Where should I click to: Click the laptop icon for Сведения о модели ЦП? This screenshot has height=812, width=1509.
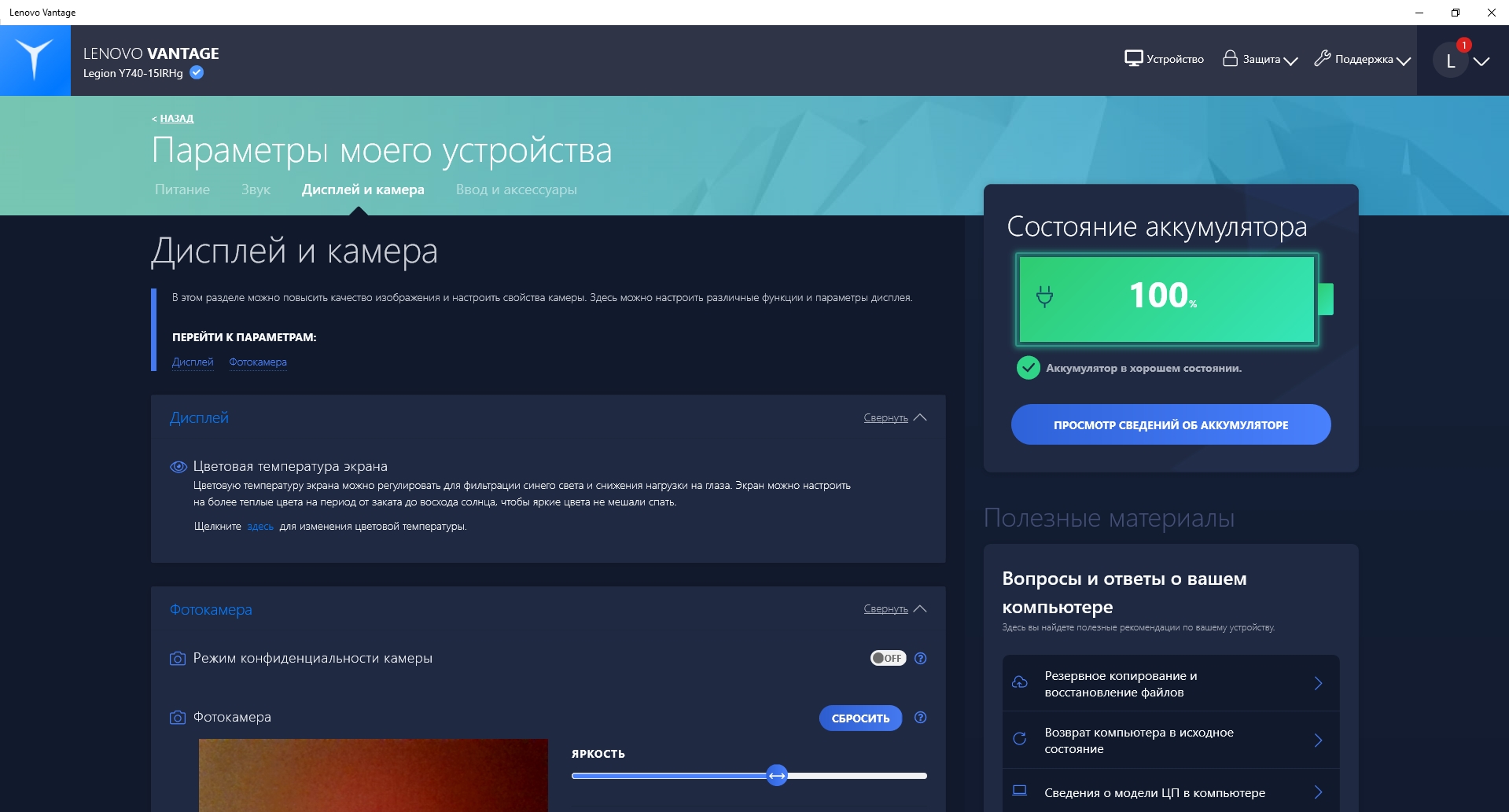[x=1020, y=791]
